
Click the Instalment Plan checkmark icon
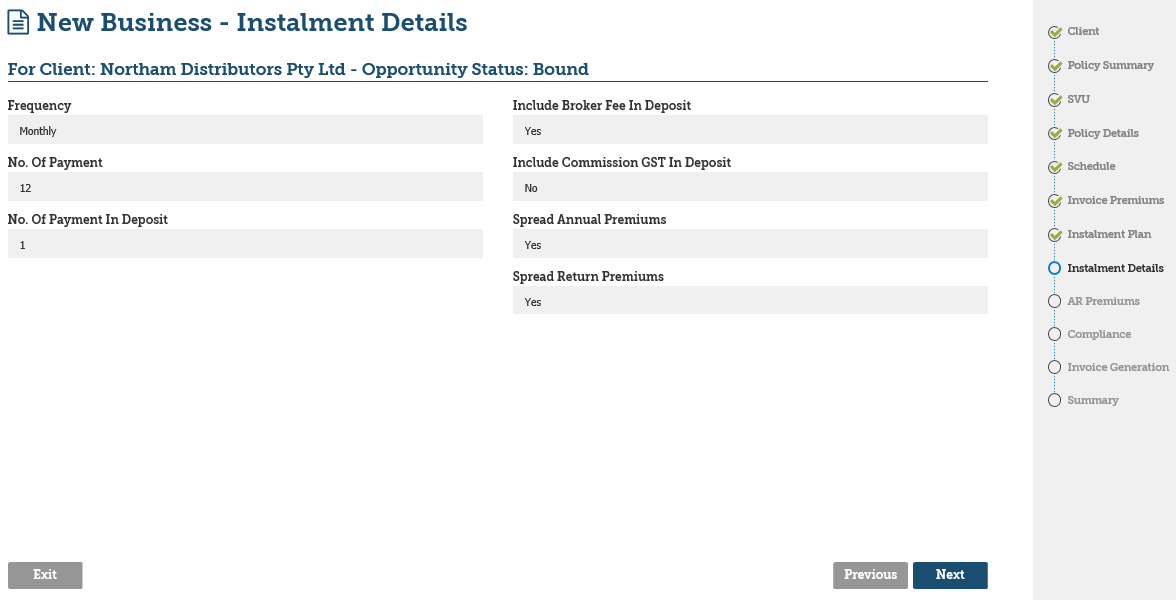(1054, 235)
